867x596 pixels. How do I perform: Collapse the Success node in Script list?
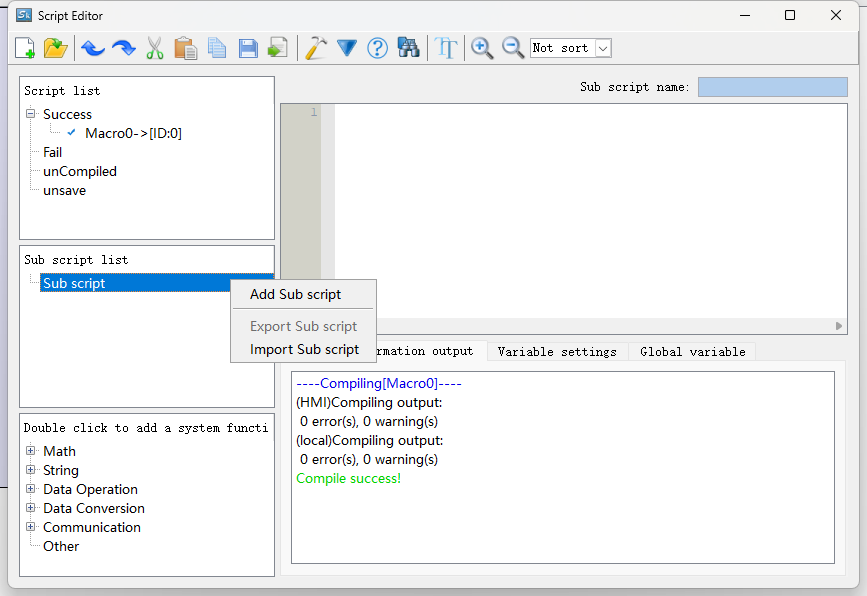(x=31, y=114)
